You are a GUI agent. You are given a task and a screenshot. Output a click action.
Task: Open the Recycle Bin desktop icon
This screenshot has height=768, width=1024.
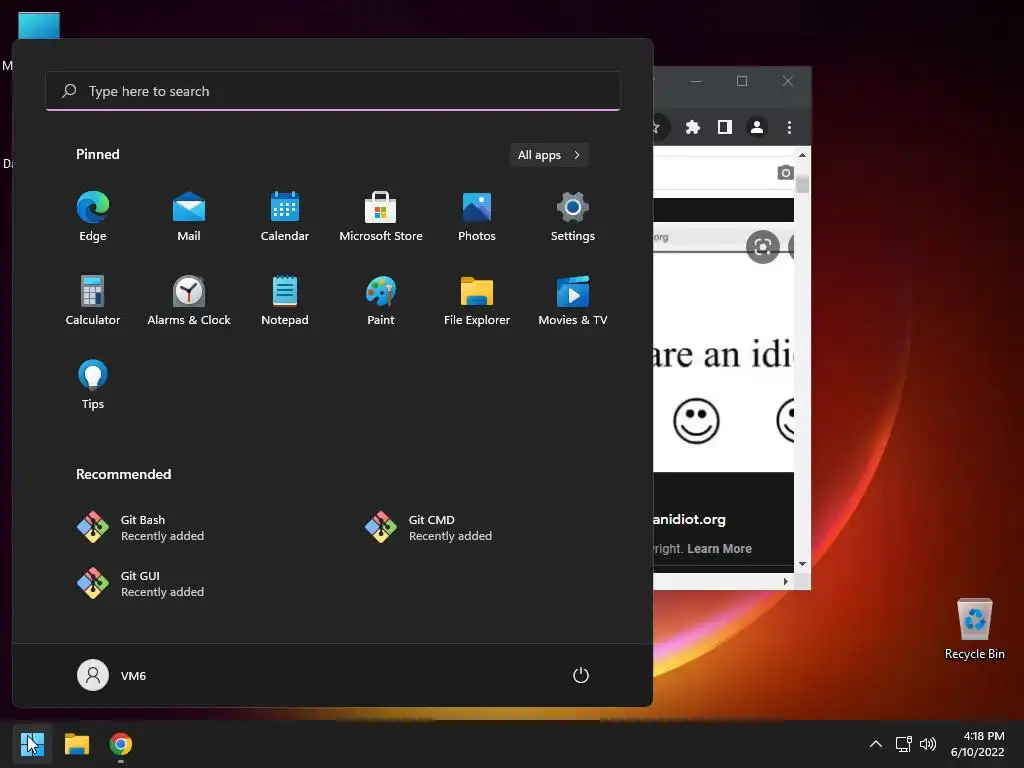(974, 629)
